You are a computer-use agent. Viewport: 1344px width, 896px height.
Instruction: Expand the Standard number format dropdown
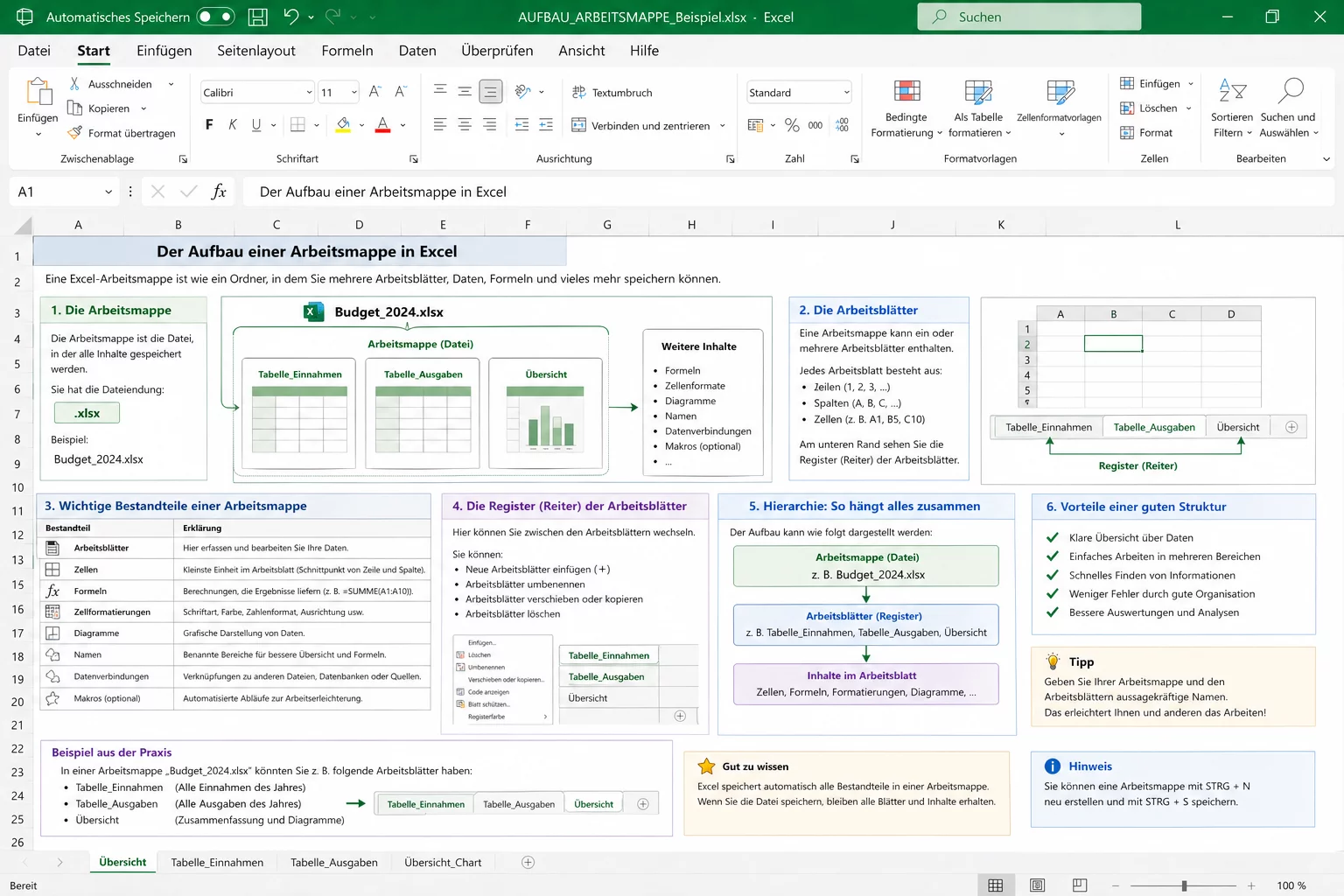pos(846,93)
